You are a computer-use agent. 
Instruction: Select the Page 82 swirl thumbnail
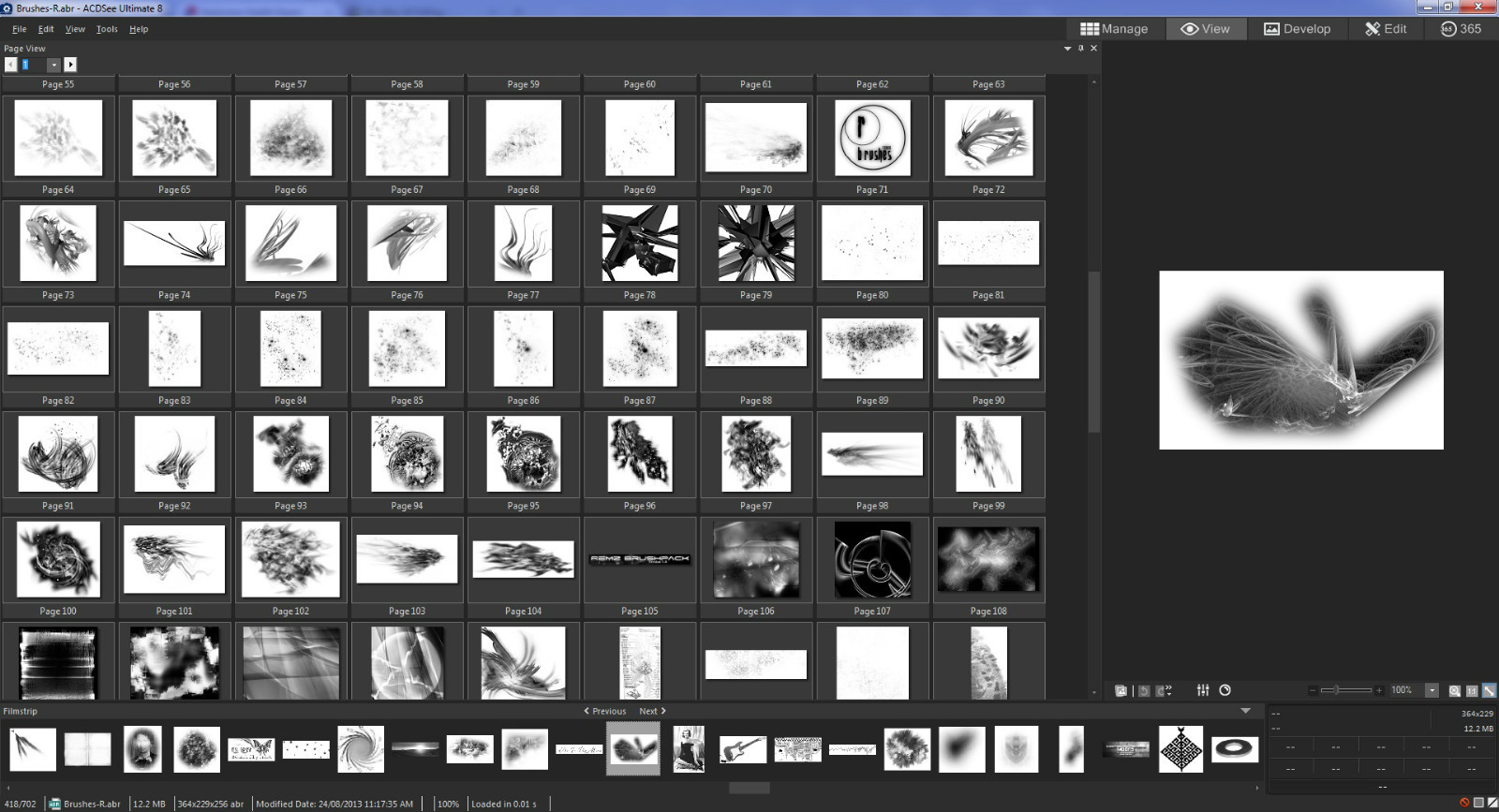coord(58,454)
